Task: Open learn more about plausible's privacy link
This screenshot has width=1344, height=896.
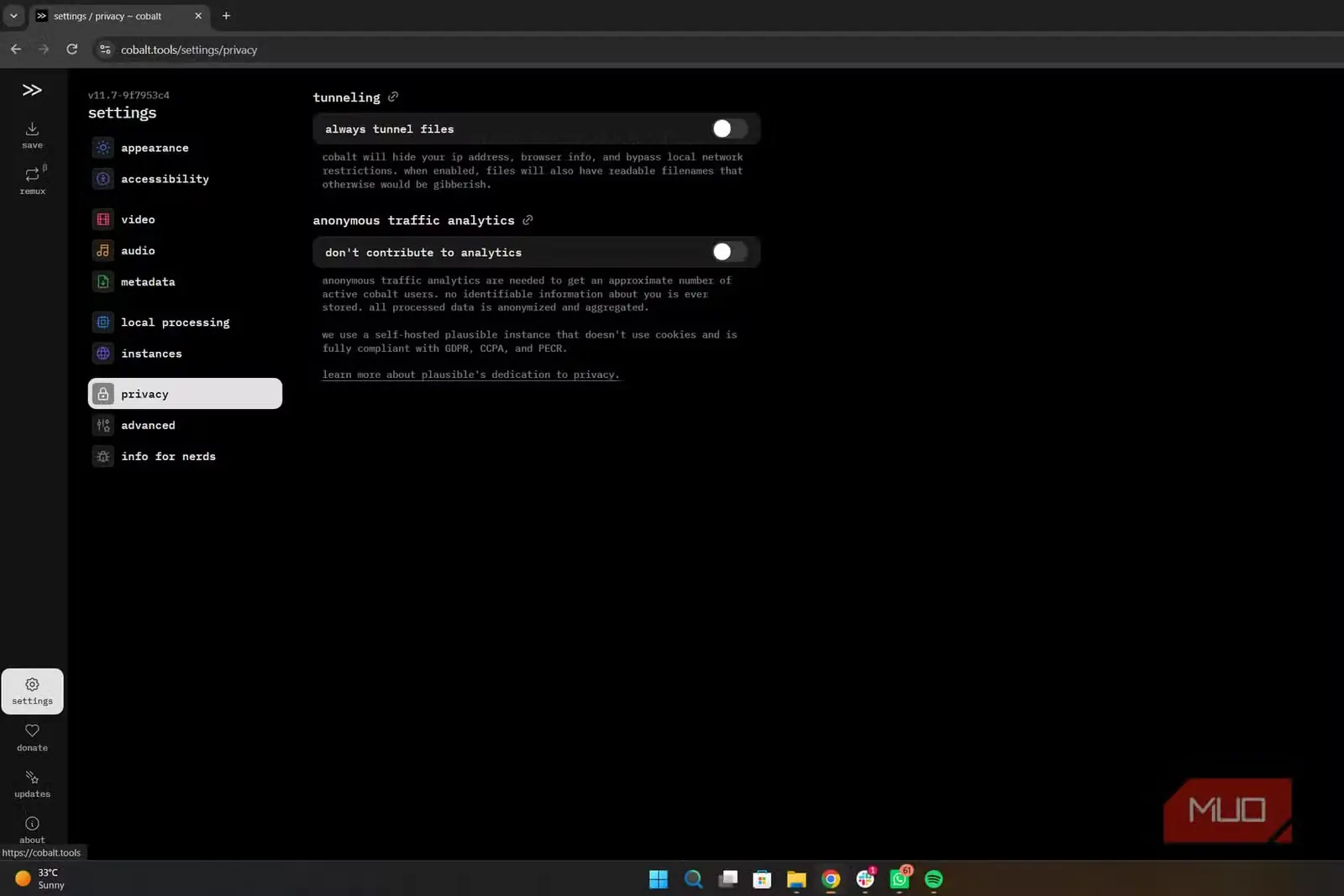Action: click(470, 375)
